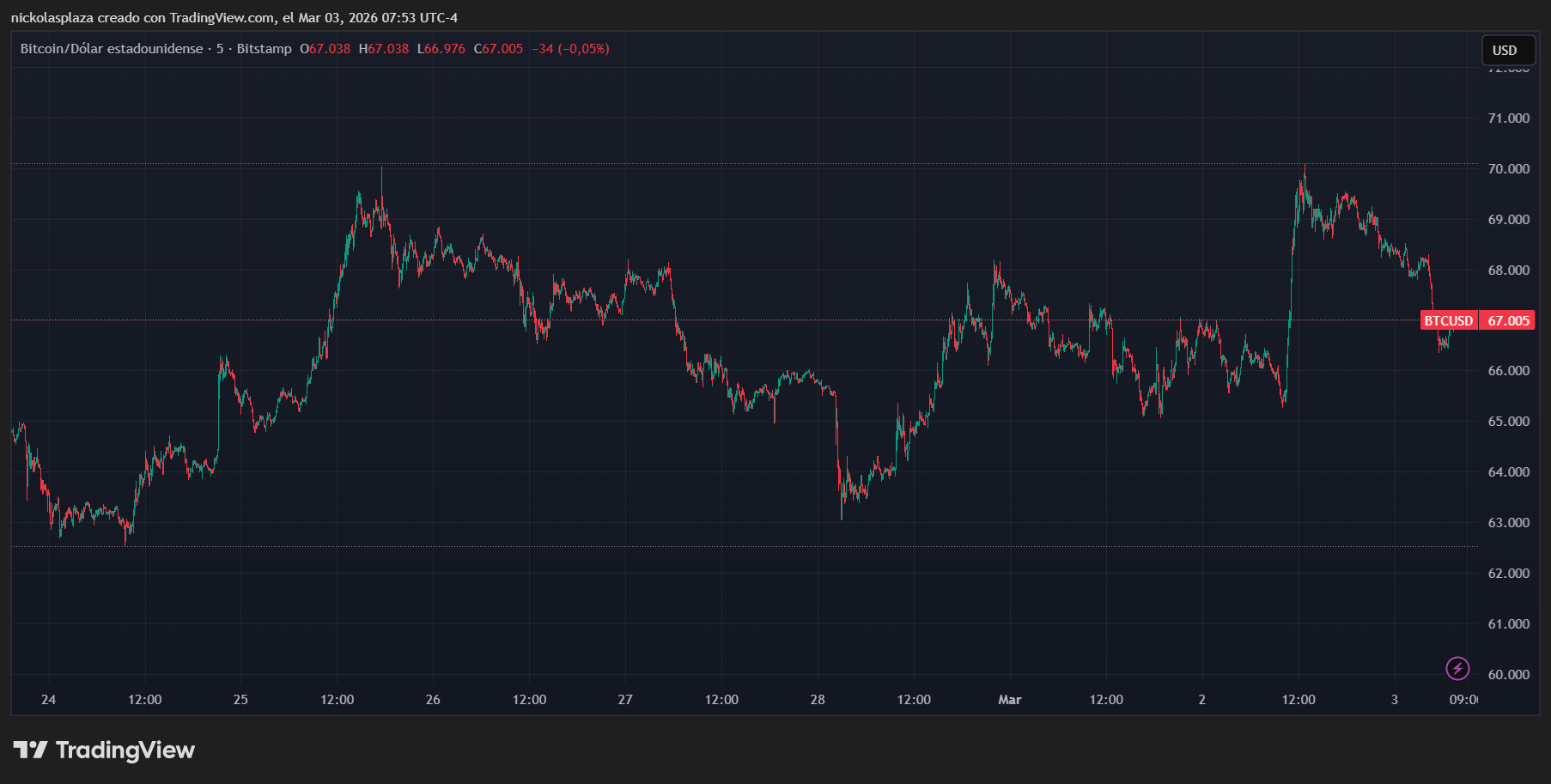The width and height of the screenshot is (1551, 784).
Task: Click the high value H67.038
Action: coord(384,49)
